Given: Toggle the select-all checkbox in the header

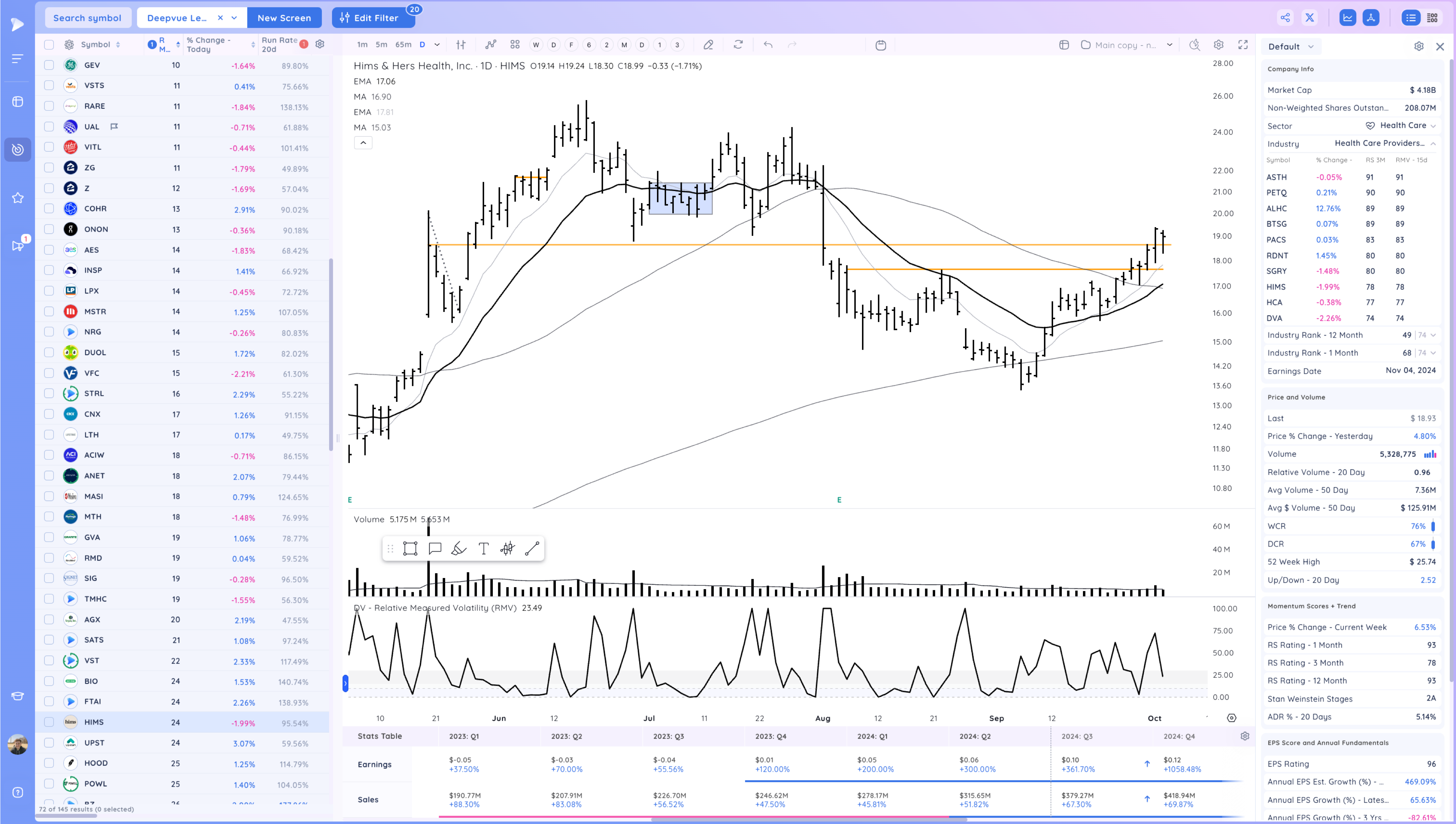Looking at the screenshot, I should 49,45.
